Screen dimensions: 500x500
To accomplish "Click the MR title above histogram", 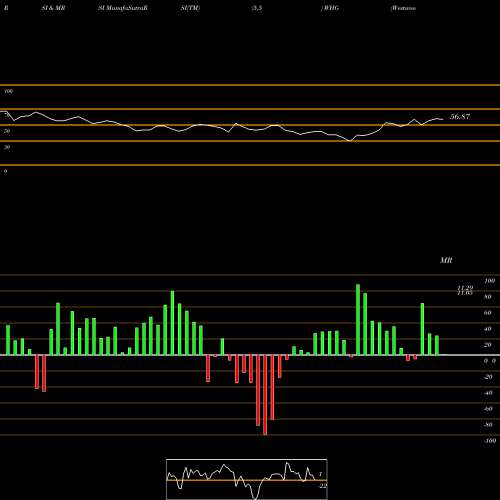I will [x=446, y=260].
